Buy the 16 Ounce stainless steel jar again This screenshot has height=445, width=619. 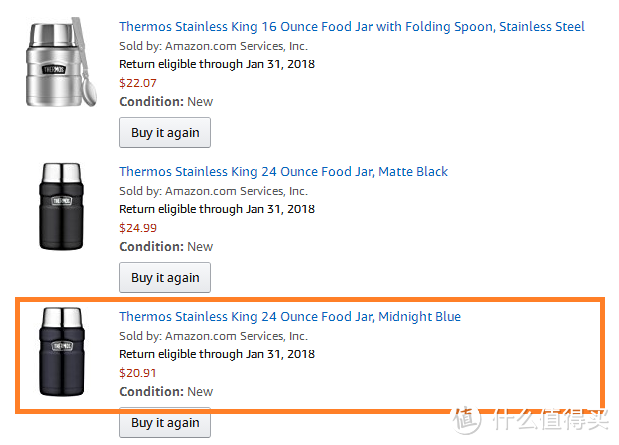point(165,133)
